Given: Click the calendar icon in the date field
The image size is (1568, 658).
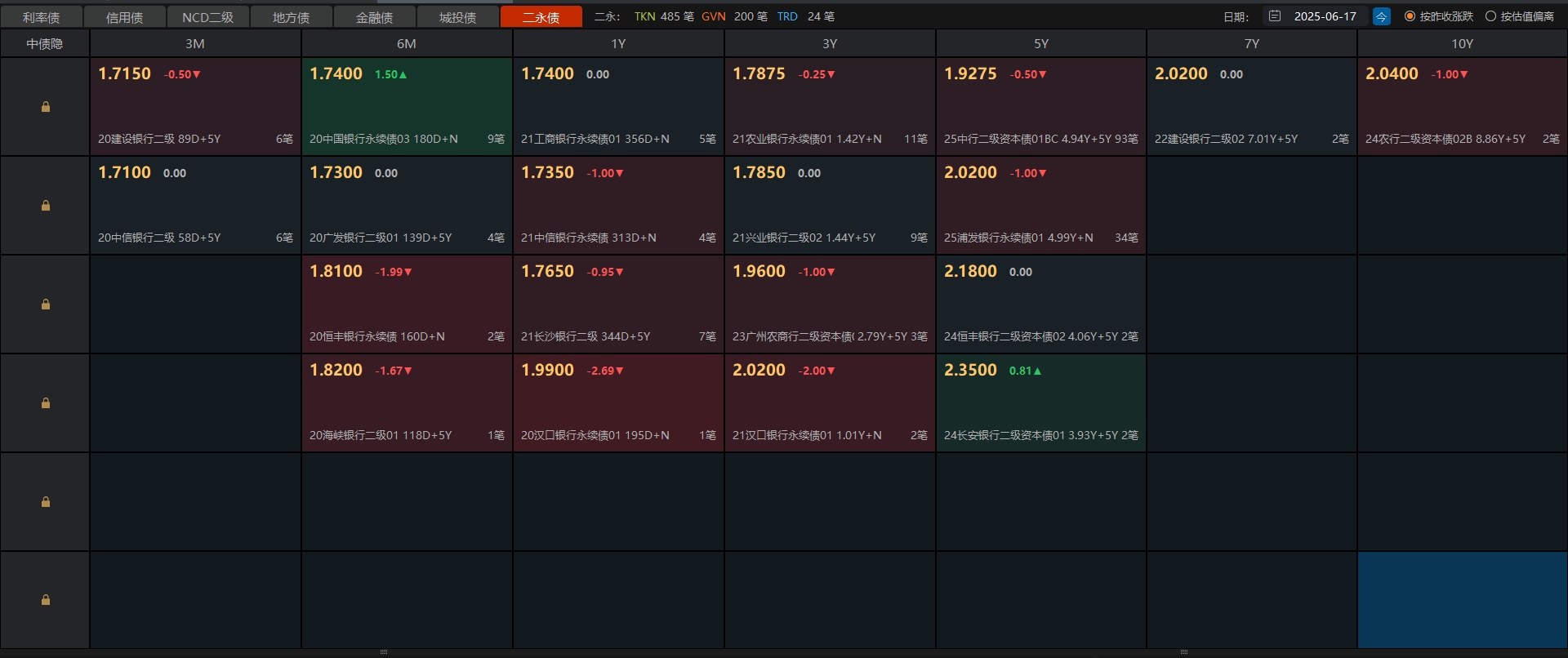Looking at the screenshot, I should [x=1275, y=16].
